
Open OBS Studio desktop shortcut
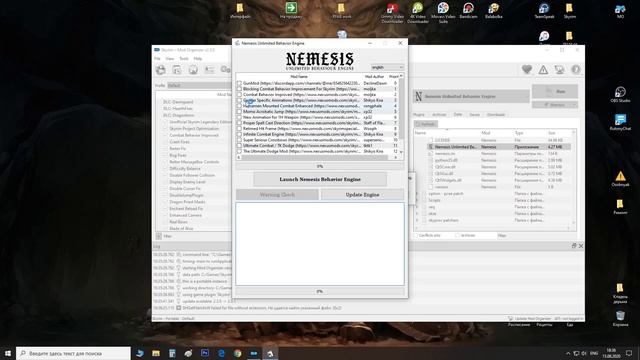[620, 94]
